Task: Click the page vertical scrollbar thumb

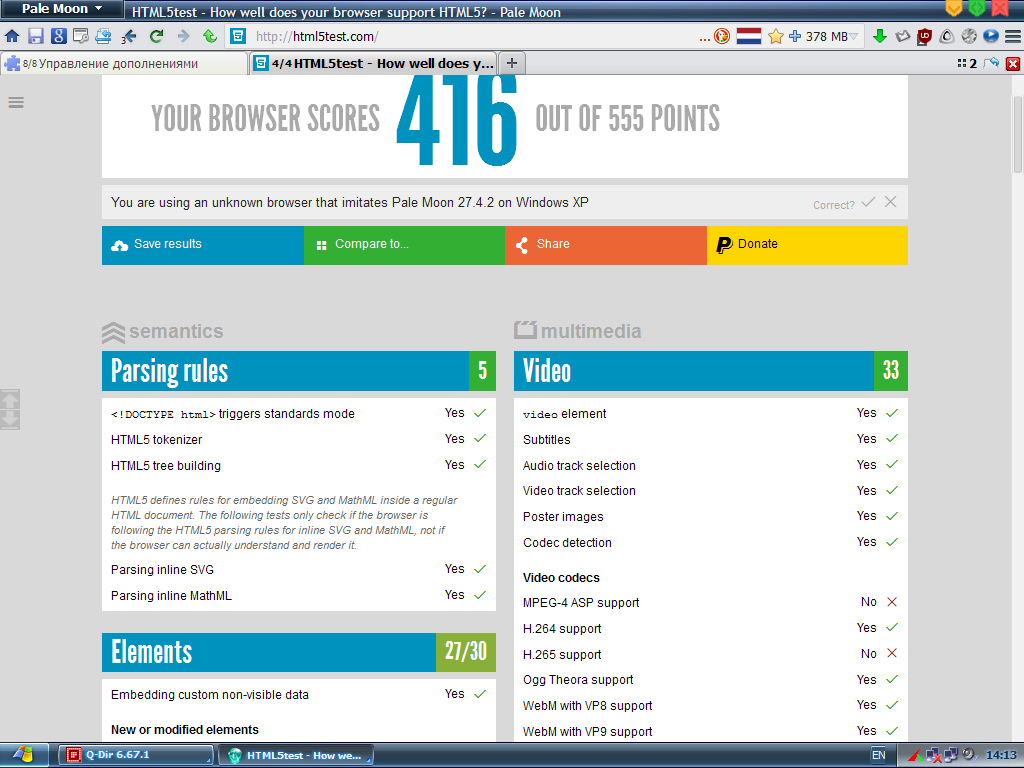Action: click(x=1017, y=134)
